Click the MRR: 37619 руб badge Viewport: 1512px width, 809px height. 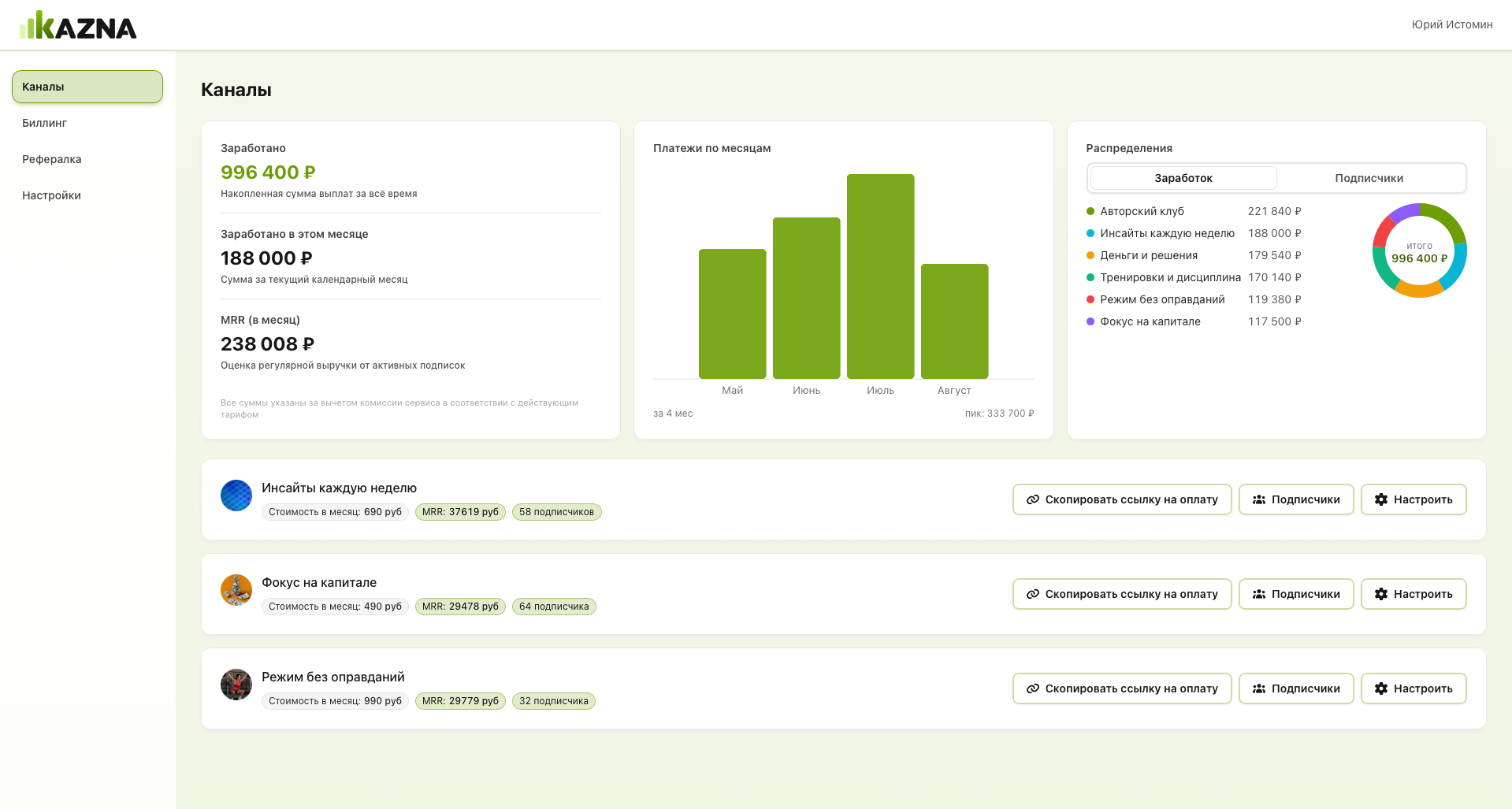(x=460, y=512)
